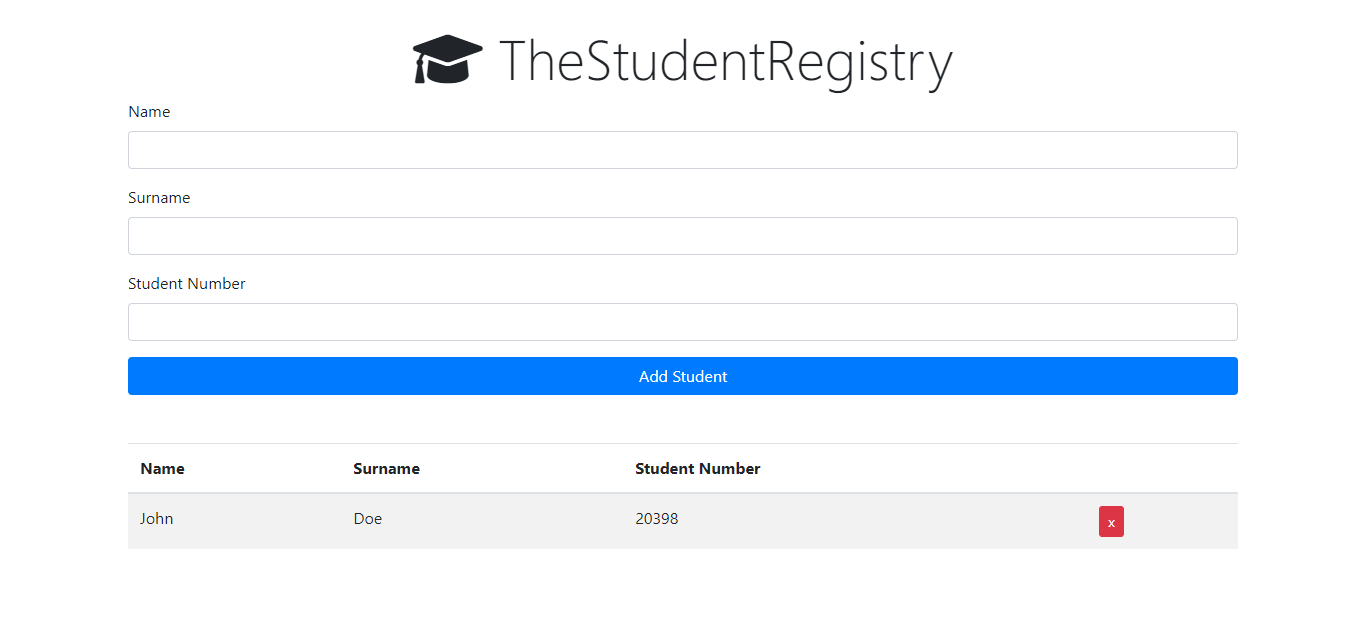This screenshot has height=619, width=1366.
Task: Click the Name label above first field
Action: coord(149,112)
